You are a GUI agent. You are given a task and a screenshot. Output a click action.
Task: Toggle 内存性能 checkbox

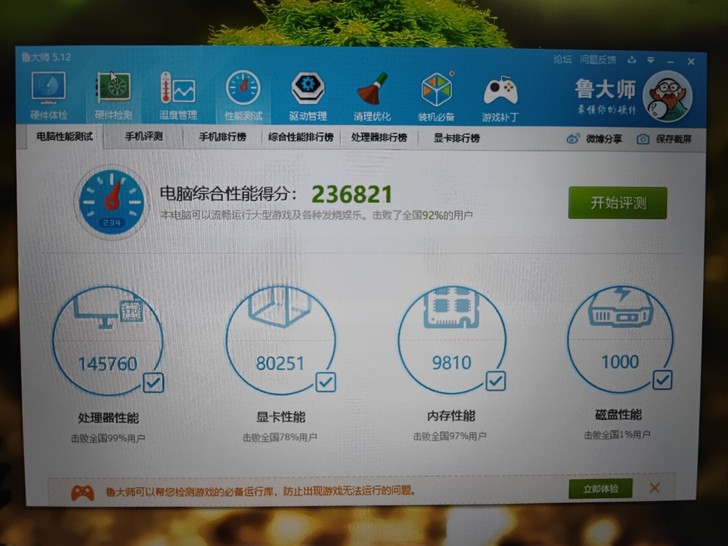click(x=496, y=381)
